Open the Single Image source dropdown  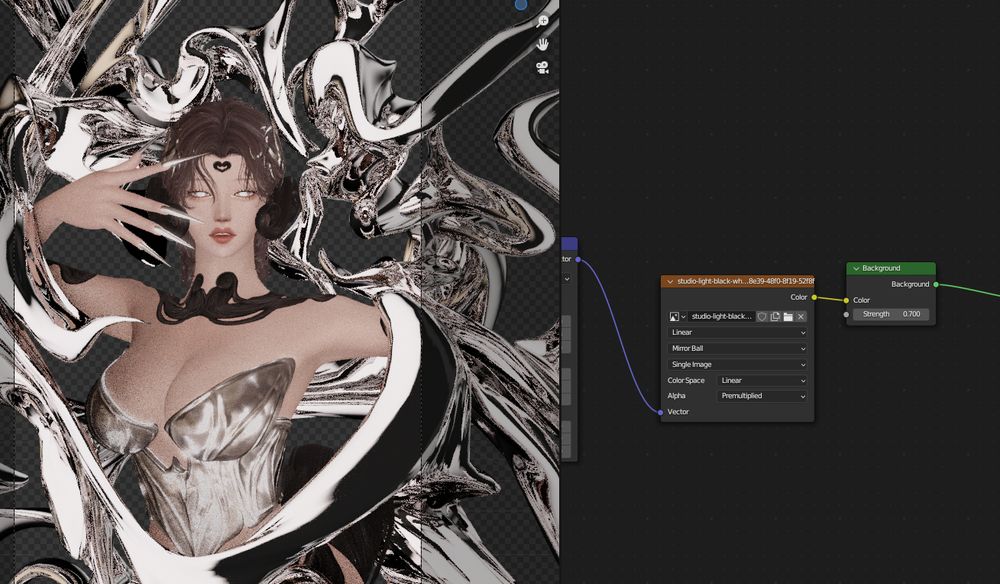coord(738,364)
